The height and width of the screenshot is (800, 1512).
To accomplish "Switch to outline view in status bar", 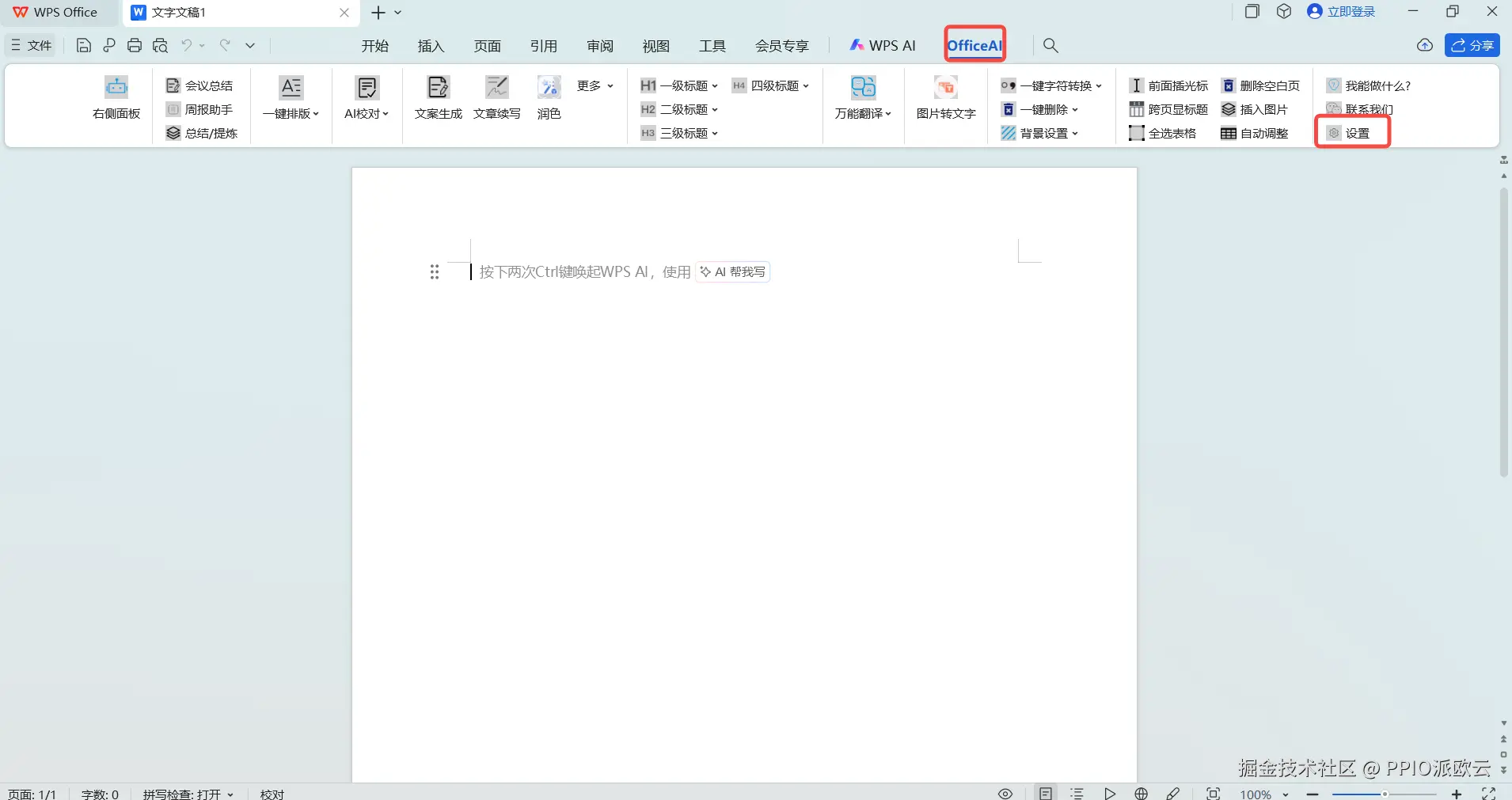I will coord(1077,793).
